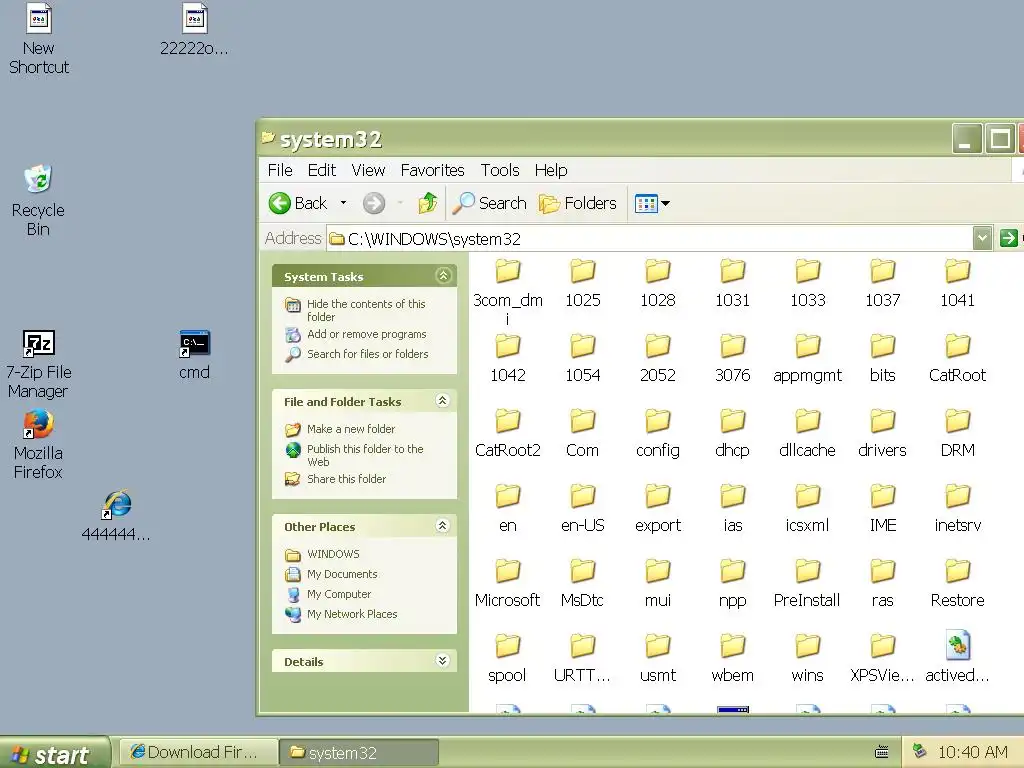Collapse the System Tasks panel
The image size is (1024, 768).
443,276
